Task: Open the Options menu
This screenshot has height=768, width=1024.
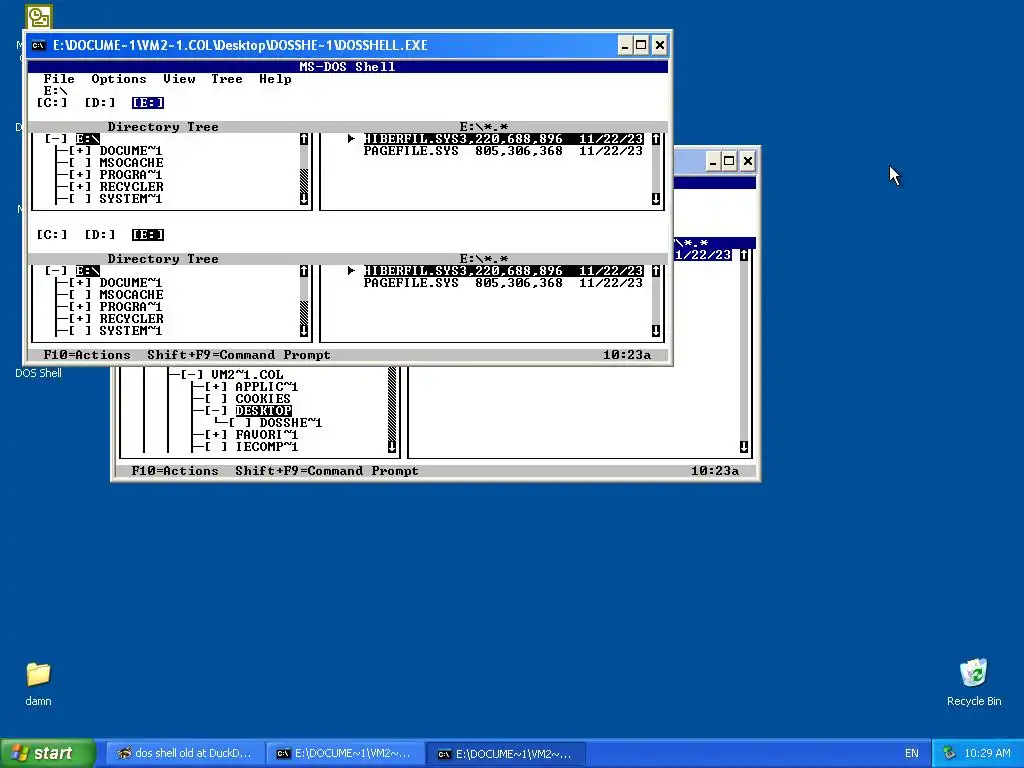Action: point(119,79)
